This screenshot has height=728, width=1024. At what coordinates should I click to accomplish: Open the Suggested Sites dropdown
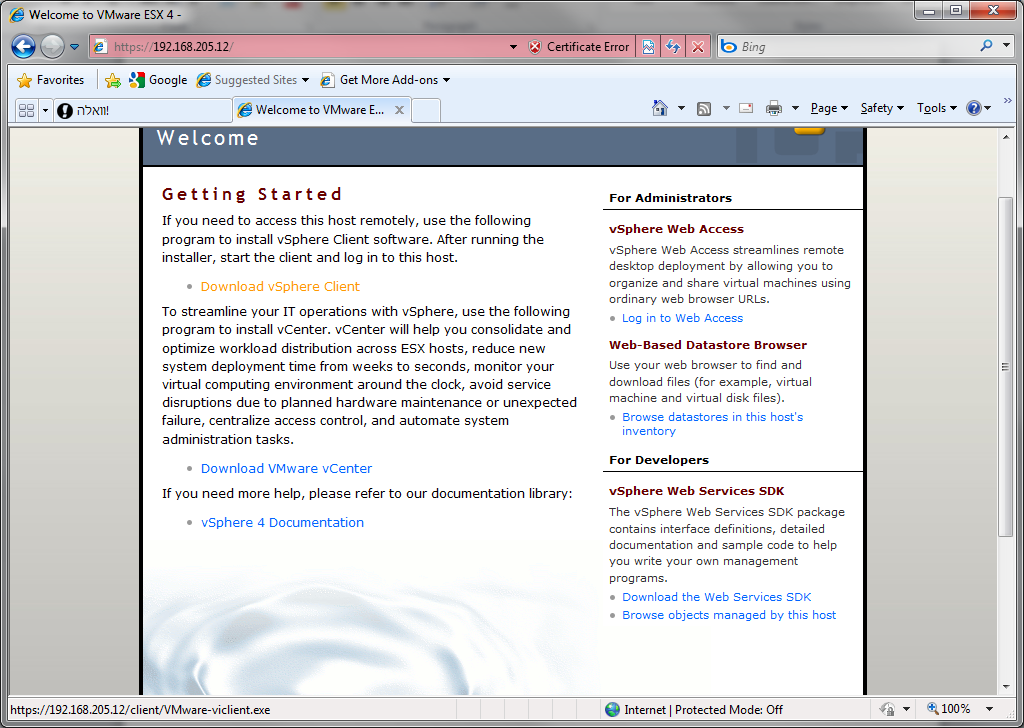253,80
